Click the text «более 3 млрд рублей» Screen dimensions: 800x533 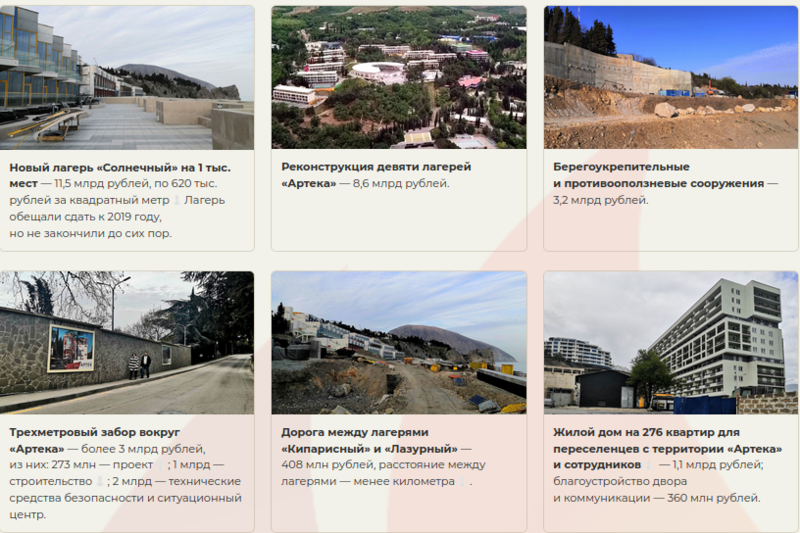click(143, 449)
